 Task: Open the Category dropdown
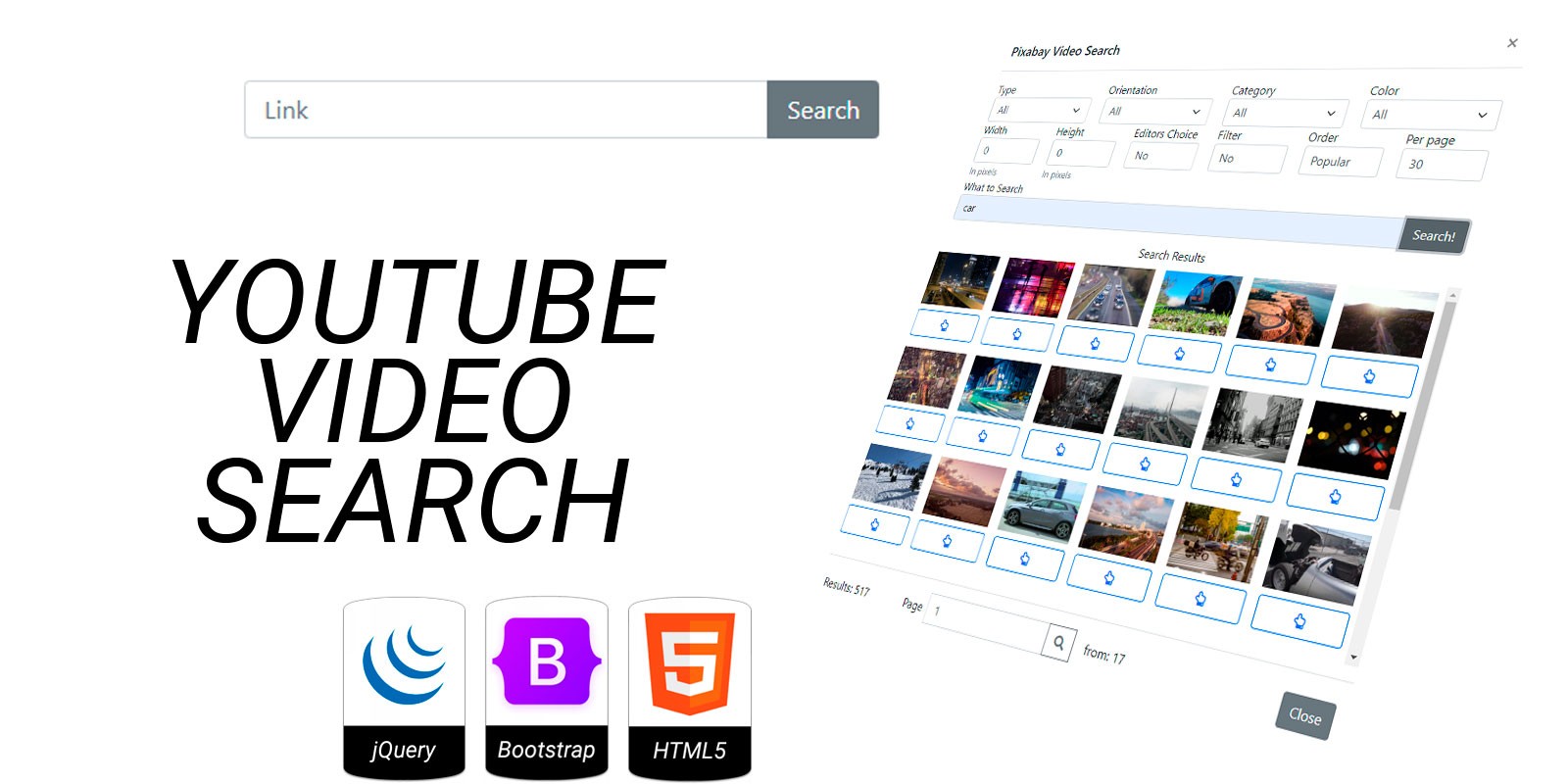click(1286, 113)
